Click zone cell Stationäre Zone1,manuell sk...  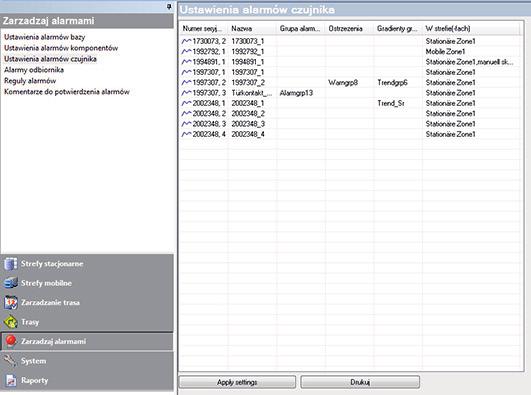coord(469,62)
